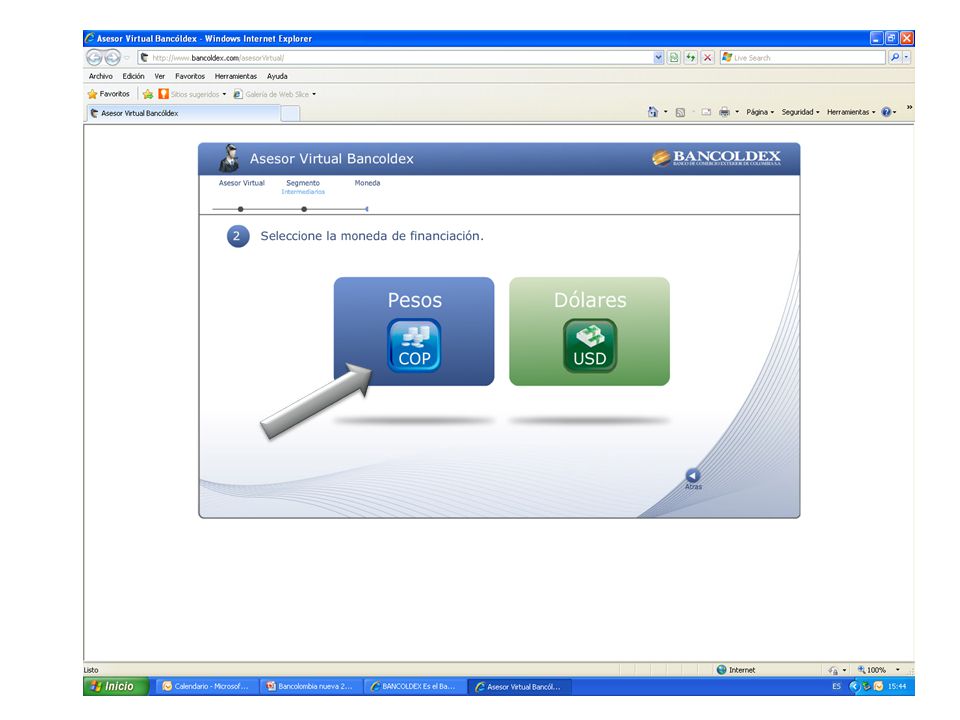This screenshot has width=960, height=720.
Task: Open the Favoritos menu in menu bar
Action: click(x=190, y=77)
